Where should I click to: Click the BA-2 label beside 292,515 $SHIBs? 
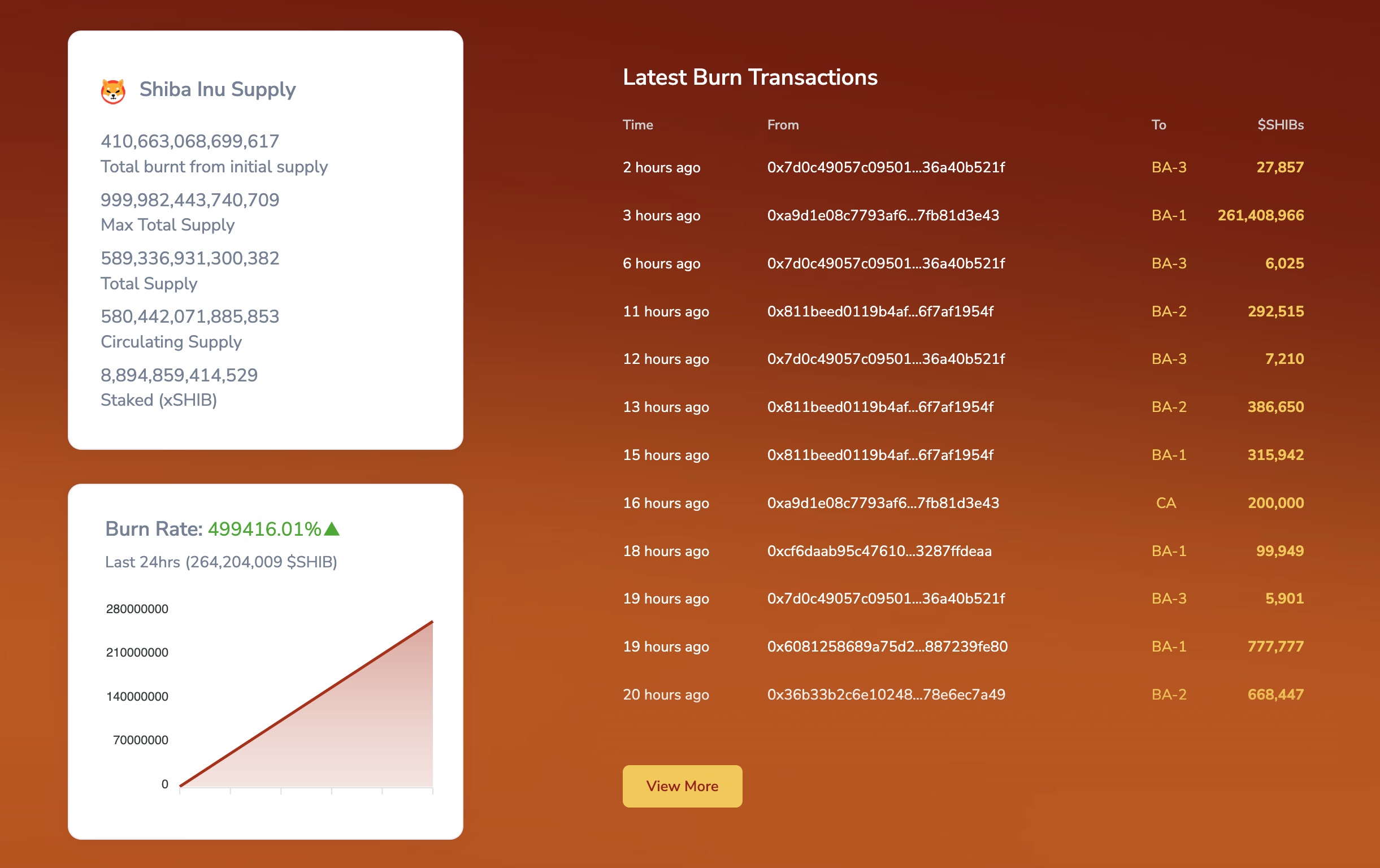coord(1169,311)
